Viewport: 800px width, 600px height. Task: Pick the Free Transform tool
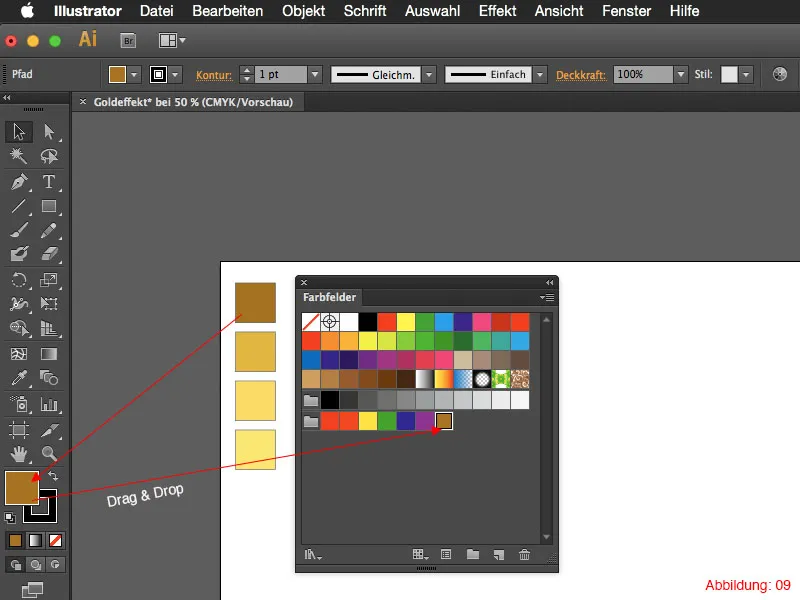point(49,304)
